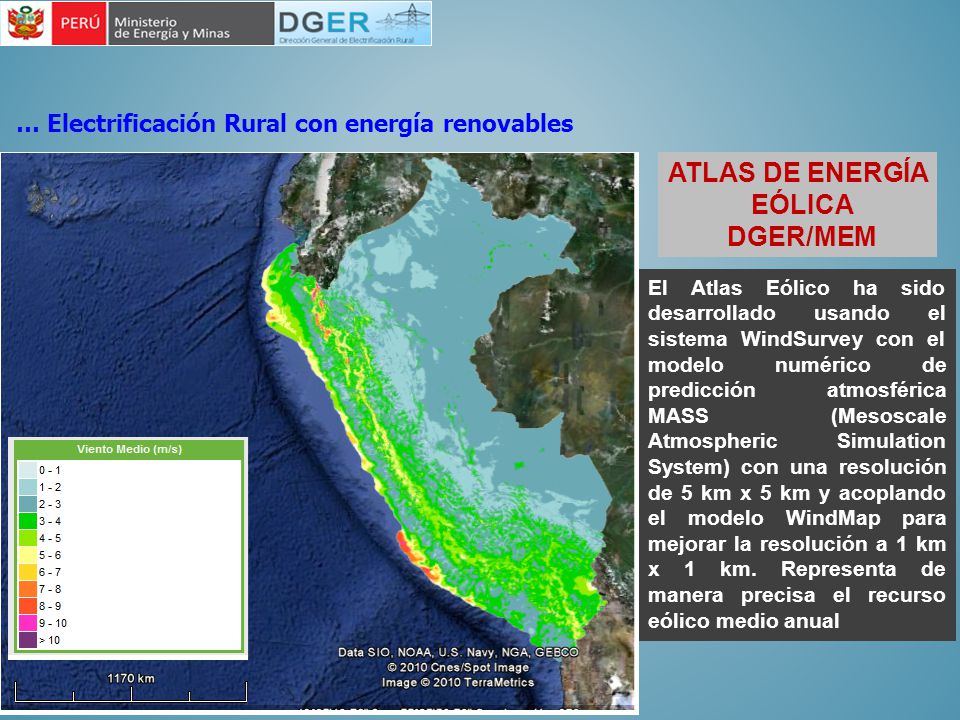Click the 9 - 10 magenta swatch
Viewport: 960px width, 720px height.
pos(28,623)
